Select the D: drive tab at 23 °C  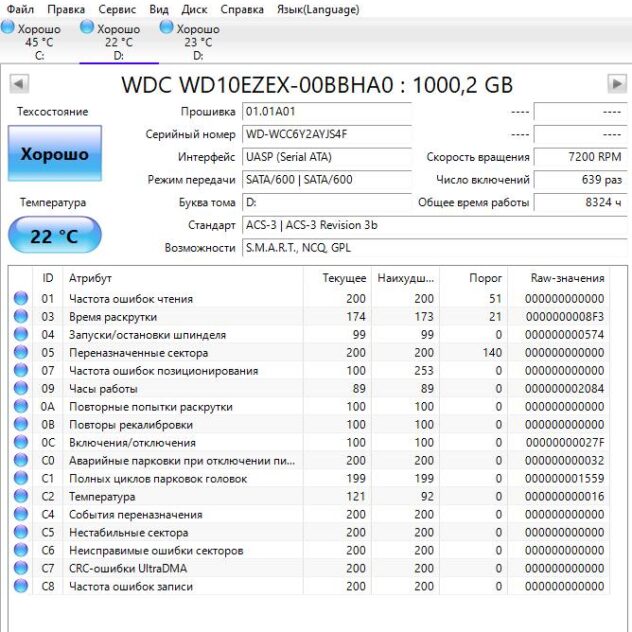point(198,42)
